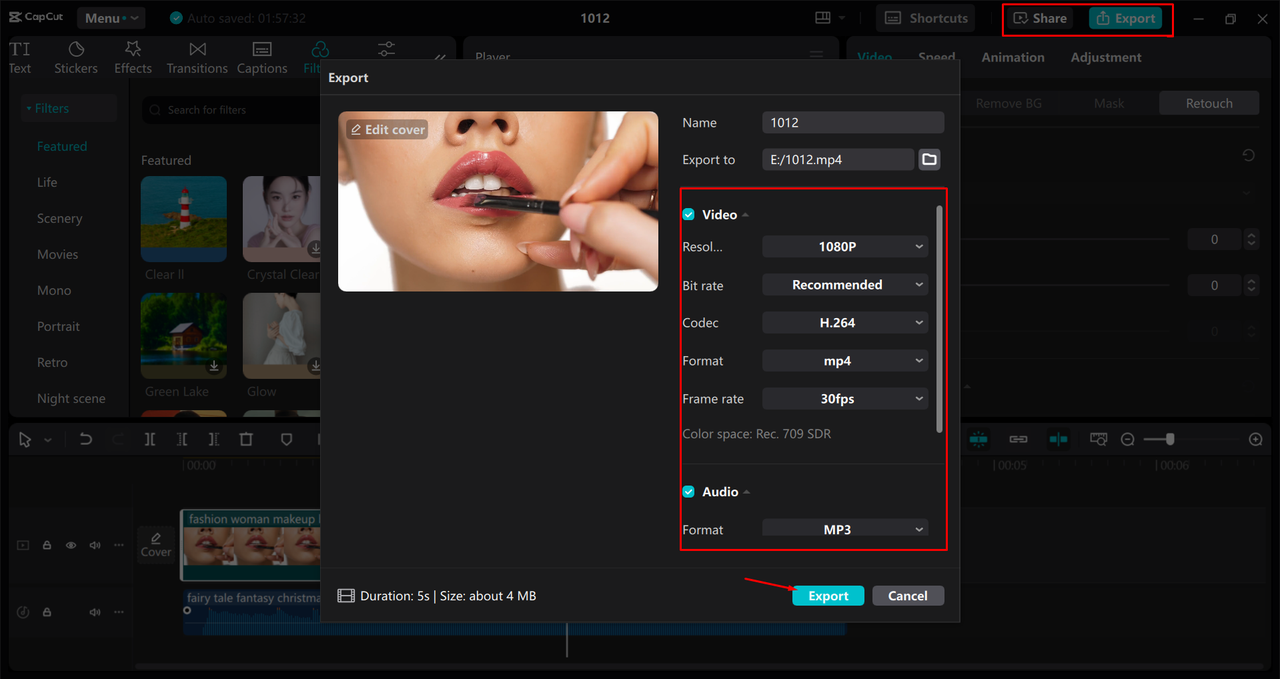Click the Split clip tool

pyautogui.click(x=150, y=439)
